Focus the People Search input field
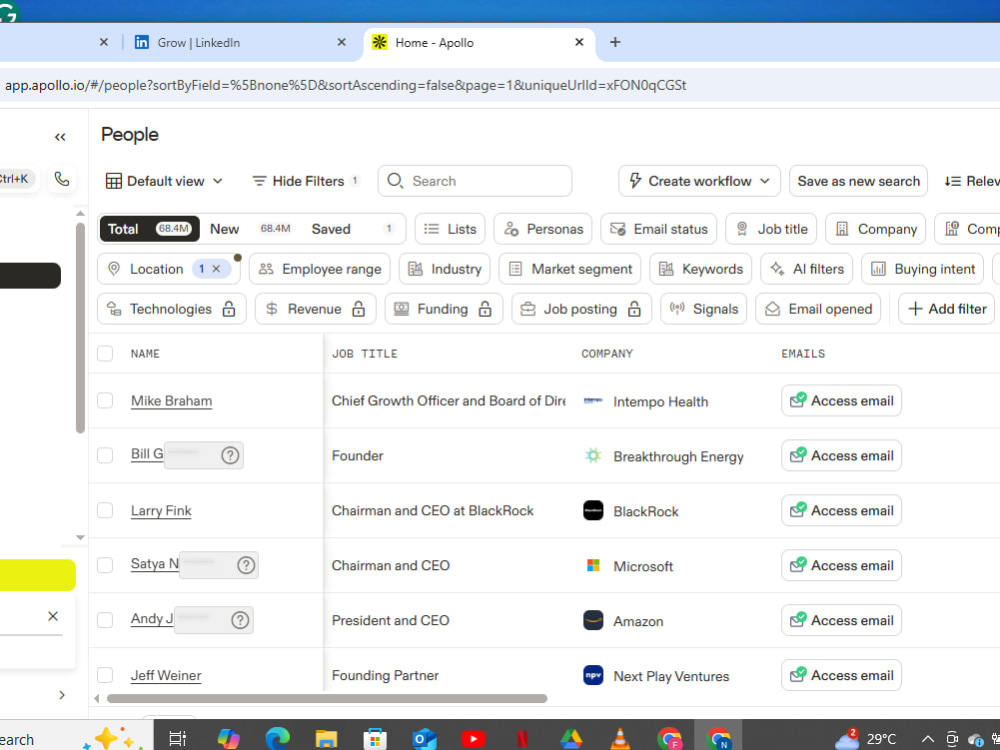The height and width of the screenshot is (750, 1000). (x=475, y=181)
